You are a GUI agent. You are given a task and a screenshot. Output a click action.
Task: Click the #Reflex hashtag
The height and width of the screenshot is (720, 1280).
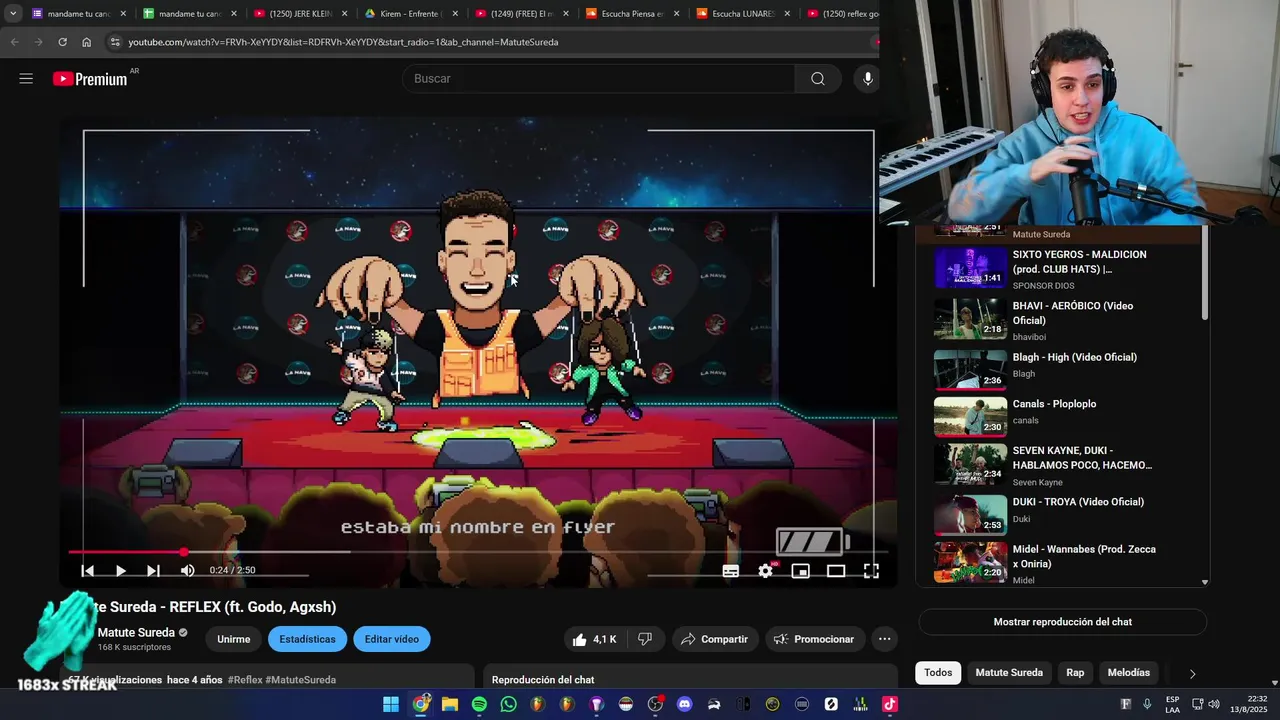(x=245, y=680)
